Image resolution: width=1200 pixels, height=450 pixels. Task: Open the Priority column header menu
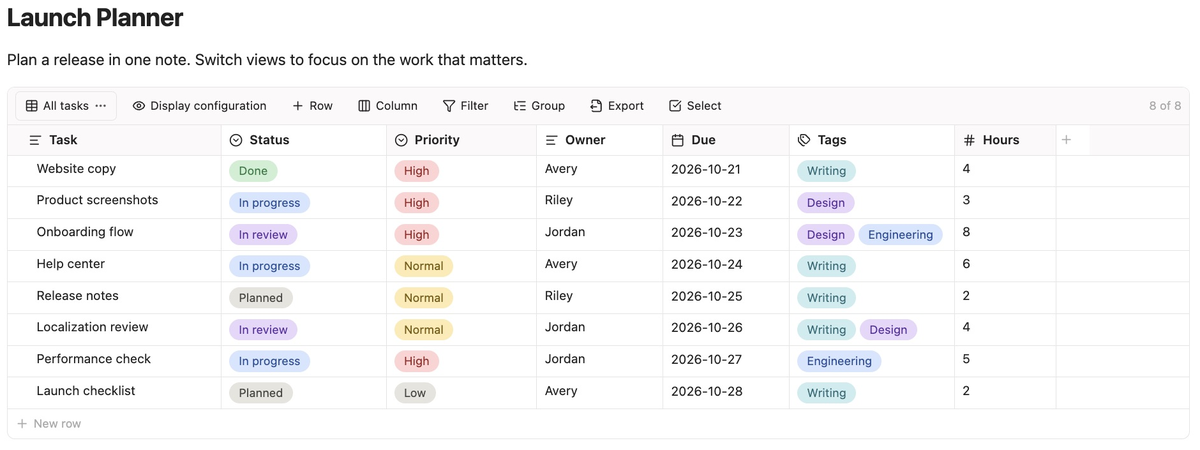(461, 140)
